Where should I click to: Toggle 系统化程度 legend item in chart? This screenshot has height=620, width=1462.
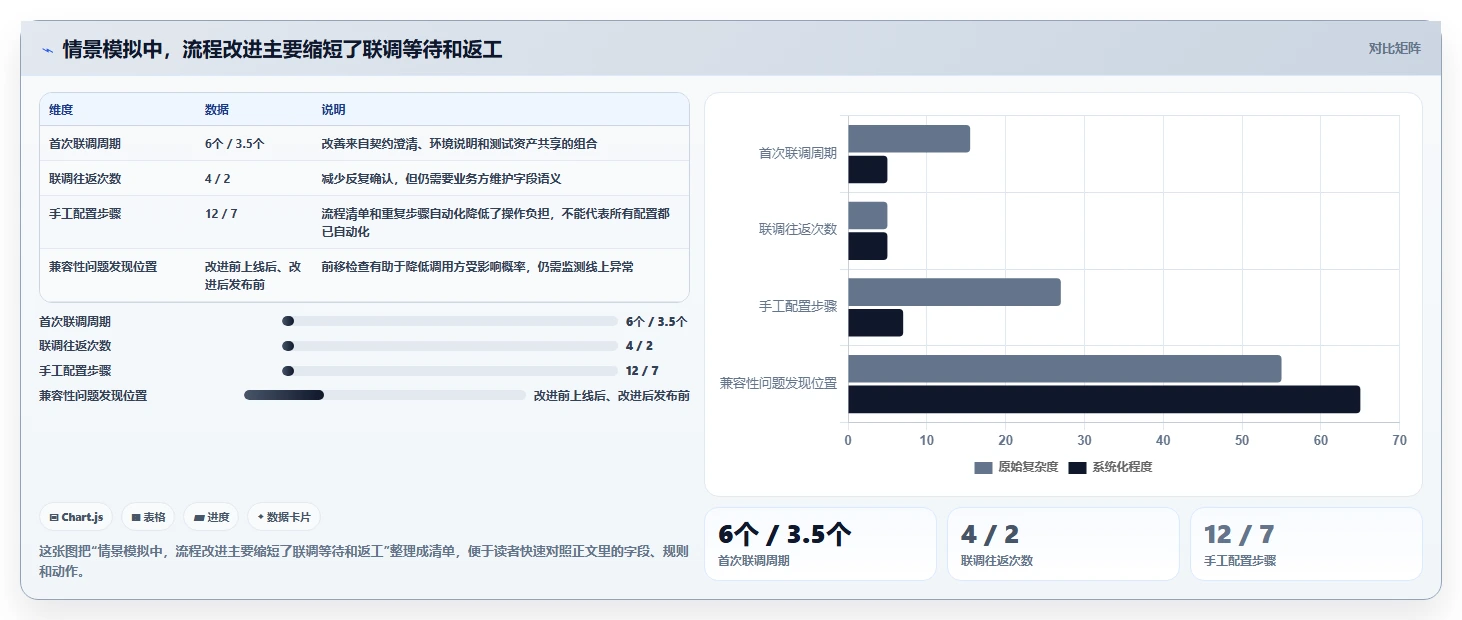tap(1110, 467)
